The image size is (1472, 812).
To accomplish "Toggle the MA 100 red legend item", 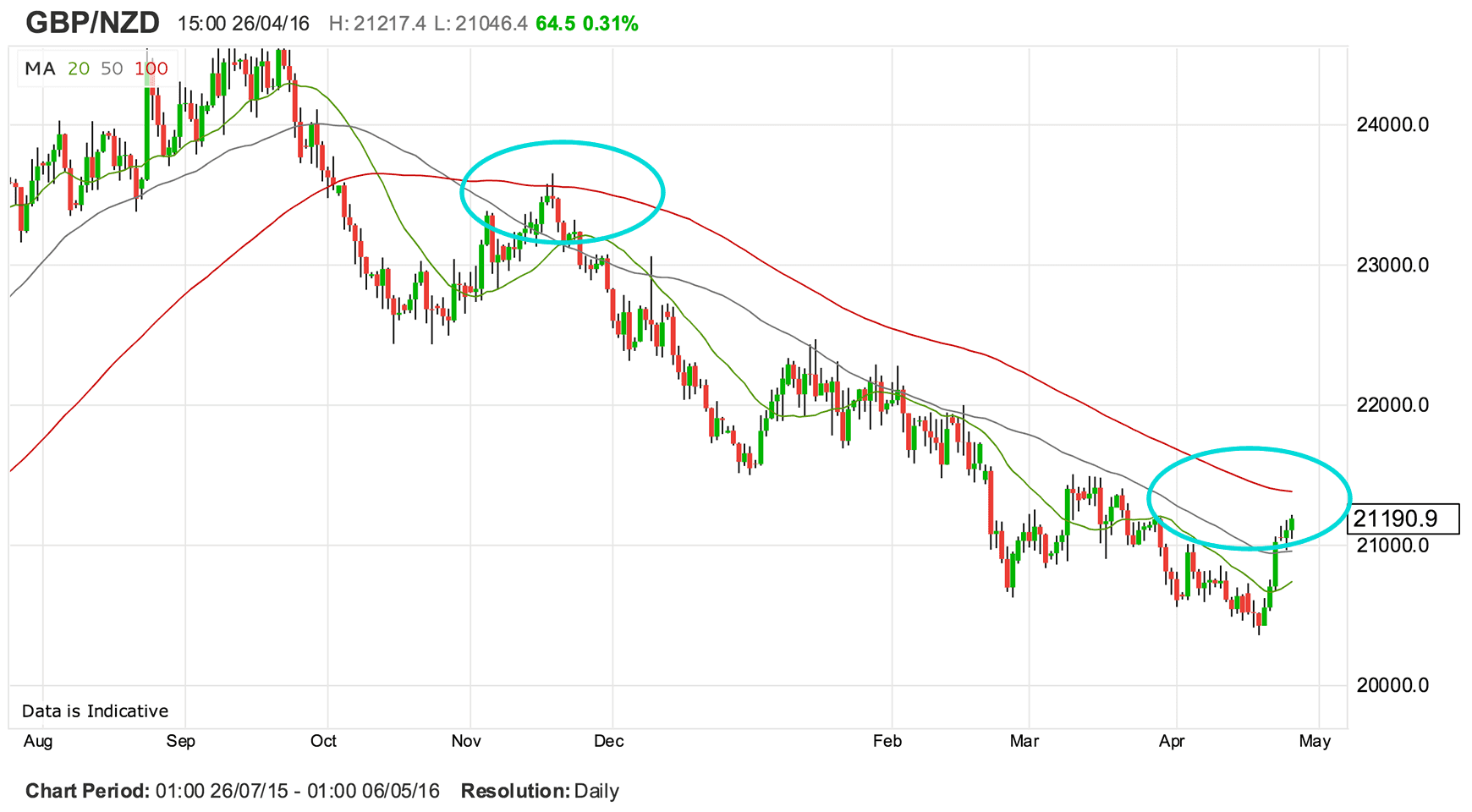I will coord(151,69).
